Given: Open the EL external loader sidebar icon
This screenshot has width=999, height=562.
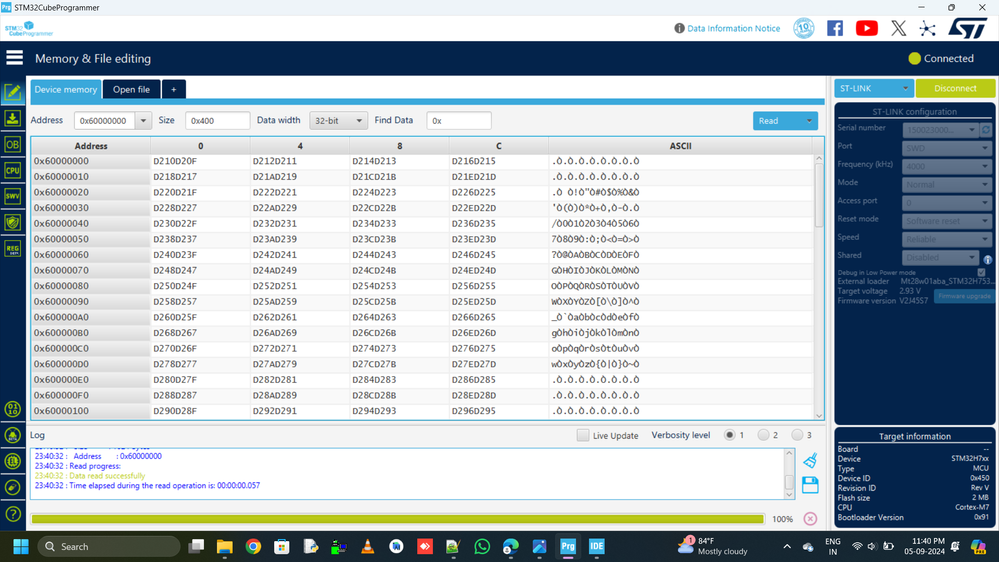Looking at the screenshot, I should [13, 461].
